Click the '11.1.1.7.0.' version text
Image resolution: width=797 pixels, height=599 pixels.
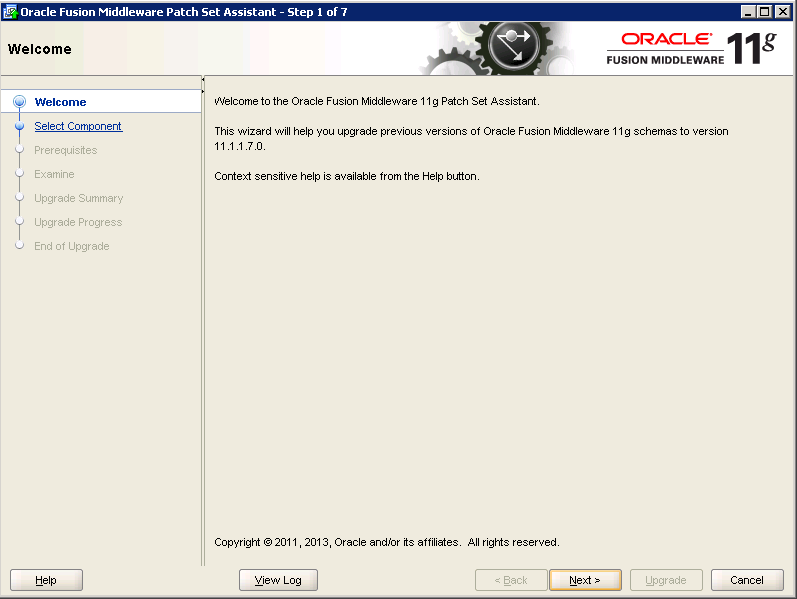(240, 146)
